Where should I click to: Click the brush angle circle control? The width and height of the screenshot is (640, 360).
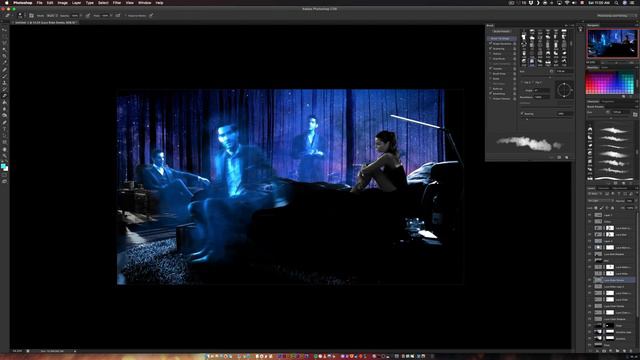(564, 90)
